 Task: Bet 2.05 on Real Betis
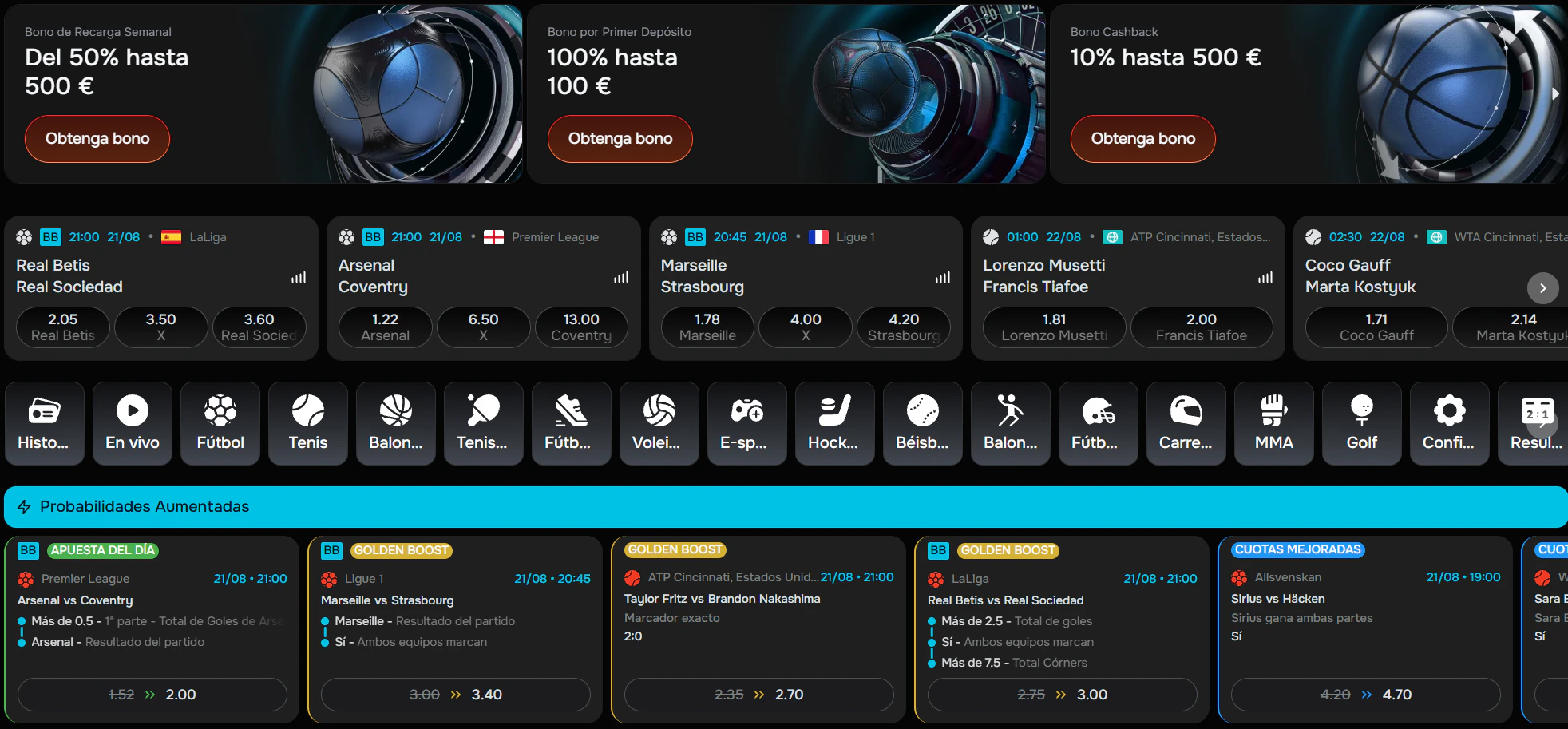pos(63,327)
